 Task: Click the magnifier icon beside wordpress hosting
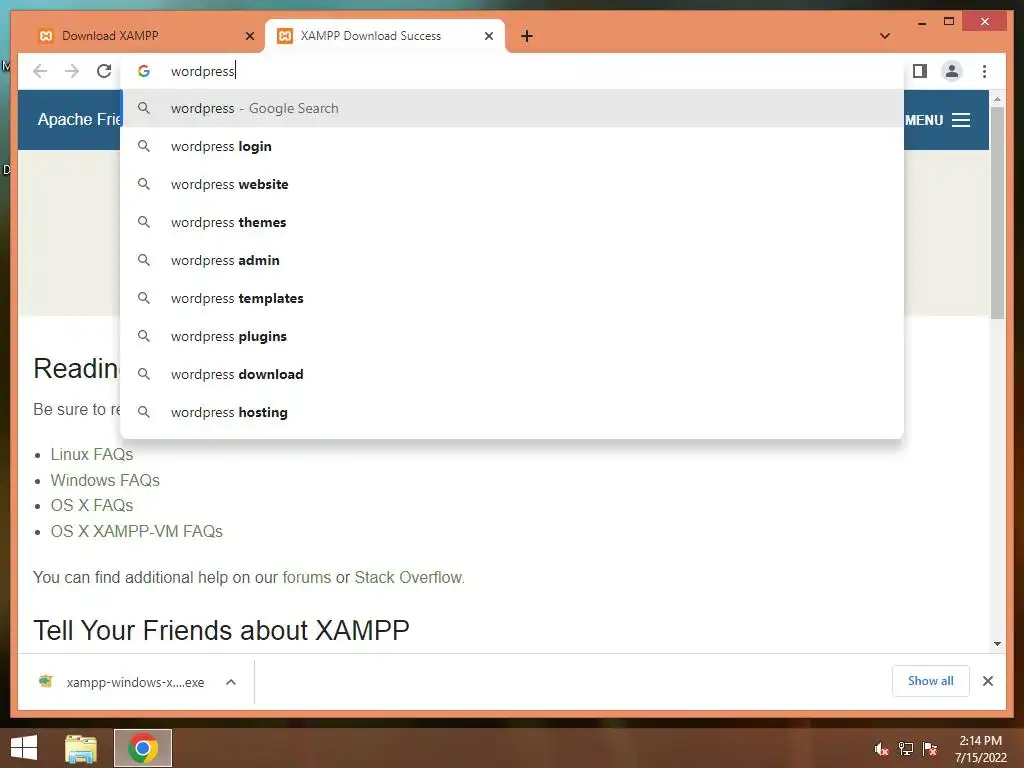click(144, 412)
